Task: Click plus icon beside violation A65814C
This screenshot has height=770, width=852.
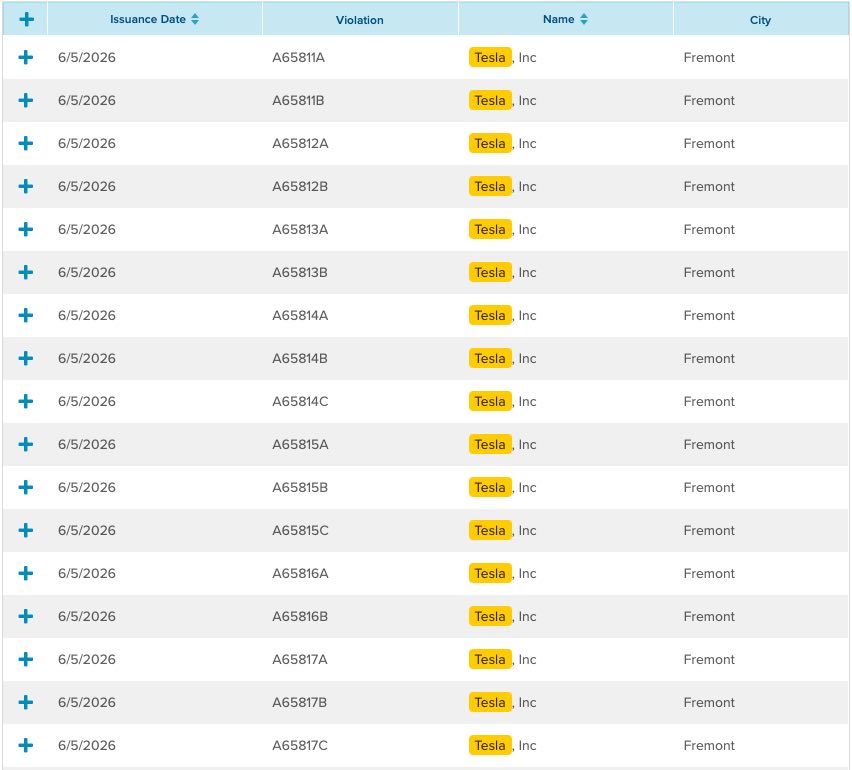Action: tap(26, 401)
